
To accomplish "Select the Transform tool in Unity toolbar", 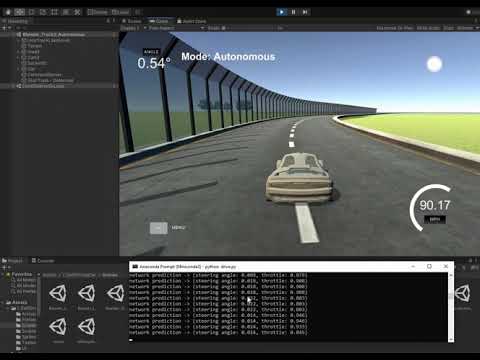I will click(x=66, y=12).
